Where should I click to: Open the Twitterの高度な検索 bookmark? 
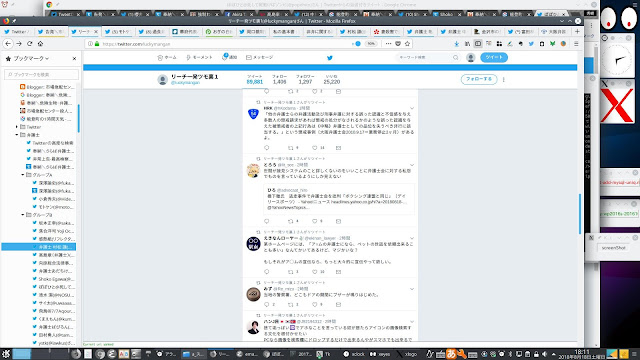pyautogui.click(x=50, y=143)
